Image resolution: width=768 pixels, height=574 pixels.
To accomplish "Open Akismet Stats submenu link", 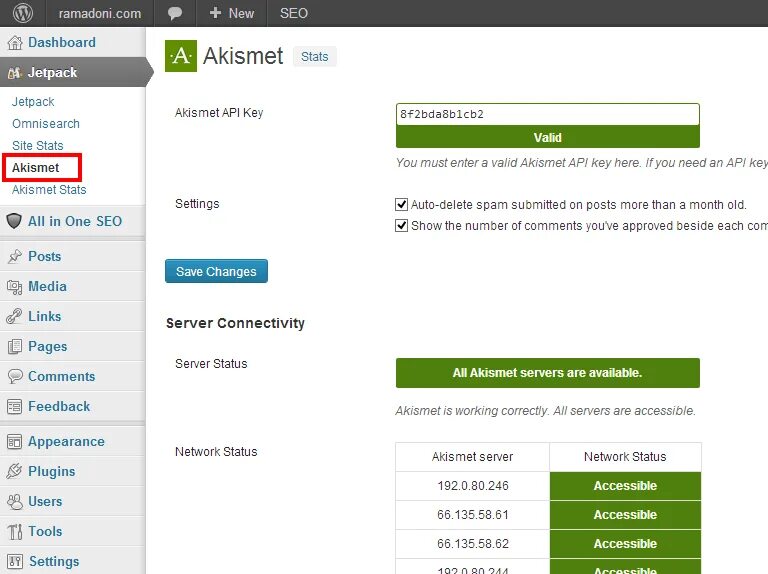I will (49, 190).
